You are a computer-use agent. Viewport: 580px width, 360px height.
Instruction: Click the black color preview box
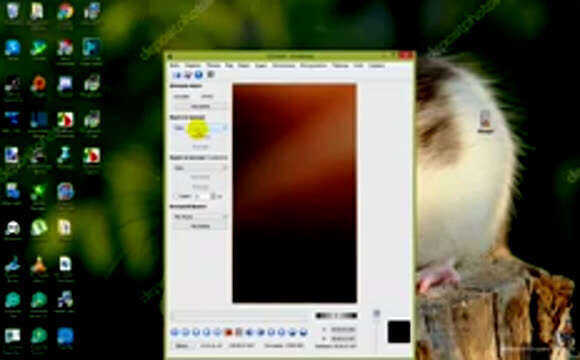[399, 332]
